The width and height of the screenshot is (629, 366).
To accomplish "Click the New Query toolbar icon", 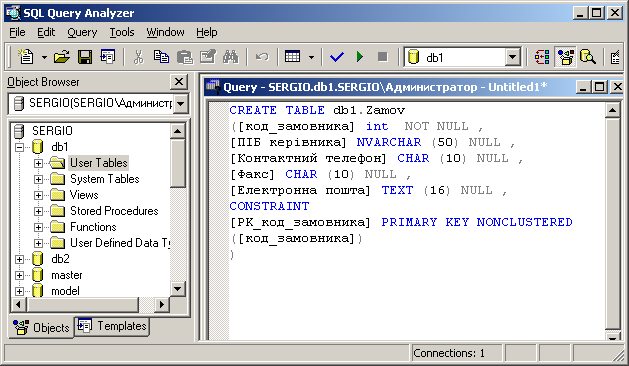I will click(26, 57).
